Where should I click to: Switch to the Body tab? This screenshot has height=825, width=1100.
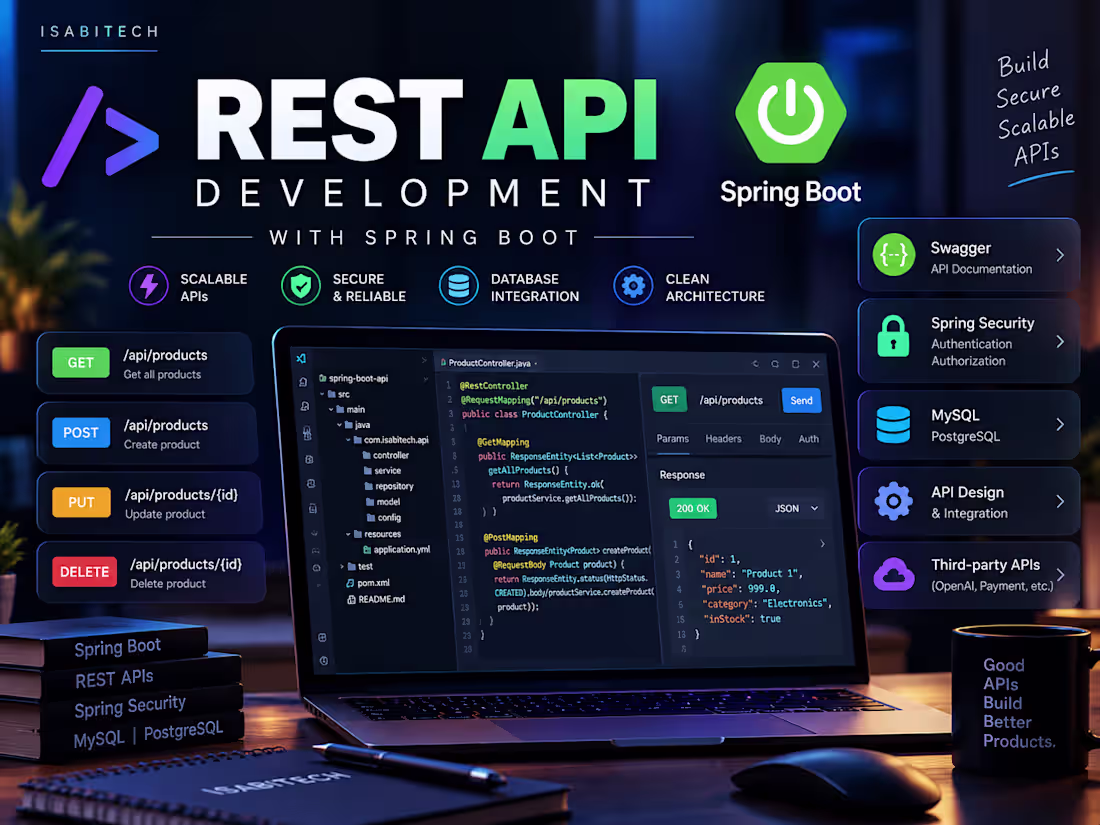(770, 439)
